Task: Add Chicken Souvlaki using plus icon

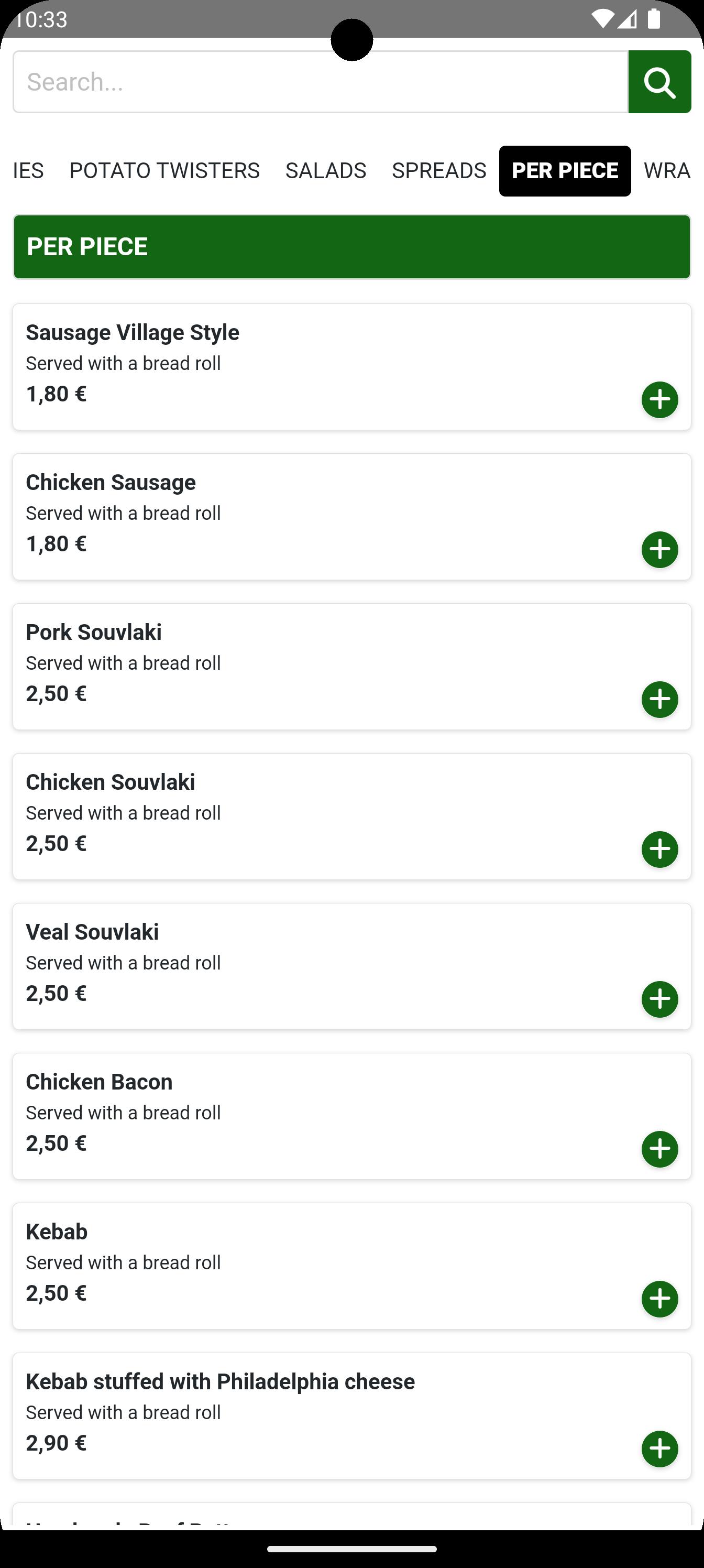Action: click(x=659, y=849)
